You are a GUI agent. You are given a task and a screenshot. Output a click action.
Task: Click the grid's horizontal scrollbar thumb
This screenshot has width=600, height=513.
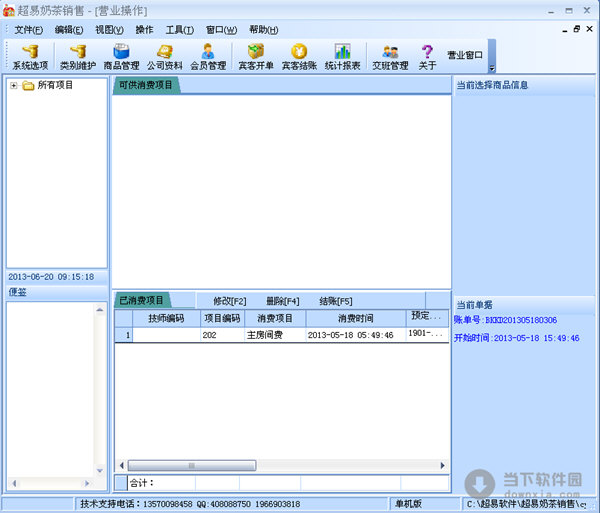point(192,466)
